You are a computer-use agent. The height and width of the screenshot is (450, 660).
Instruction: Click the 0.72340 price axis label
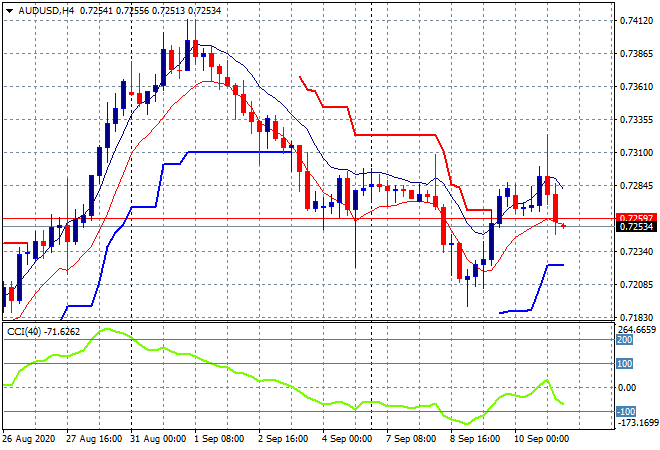tap(634, 252)
